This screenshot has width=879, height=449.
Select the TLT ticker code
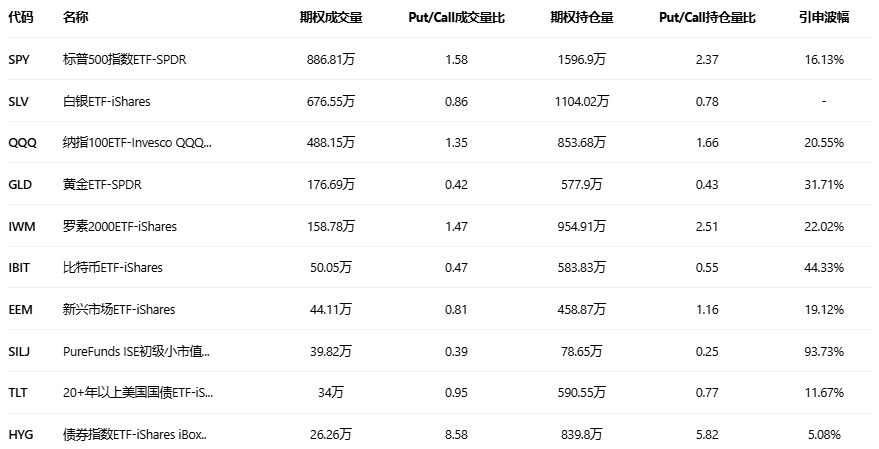[x=19, y=393]
